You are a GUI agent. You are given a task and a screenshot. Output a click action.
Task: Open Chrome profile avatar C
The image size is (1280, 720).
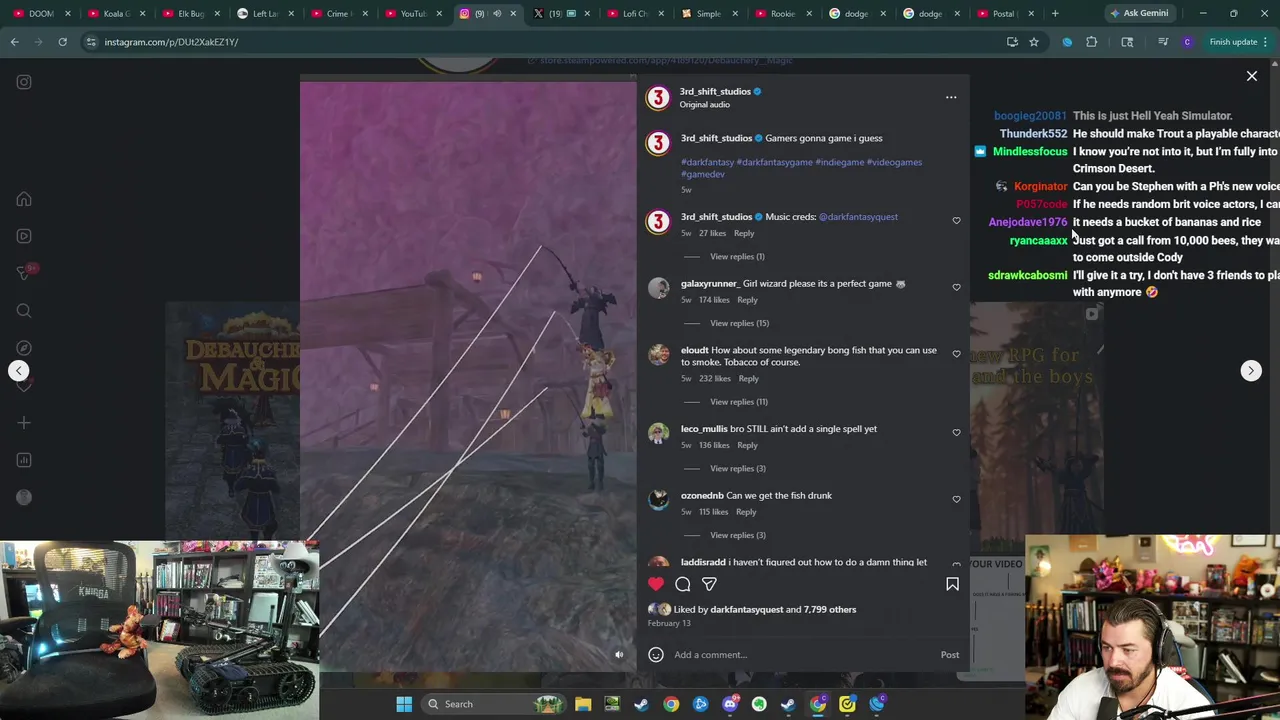click(1187, 42)
